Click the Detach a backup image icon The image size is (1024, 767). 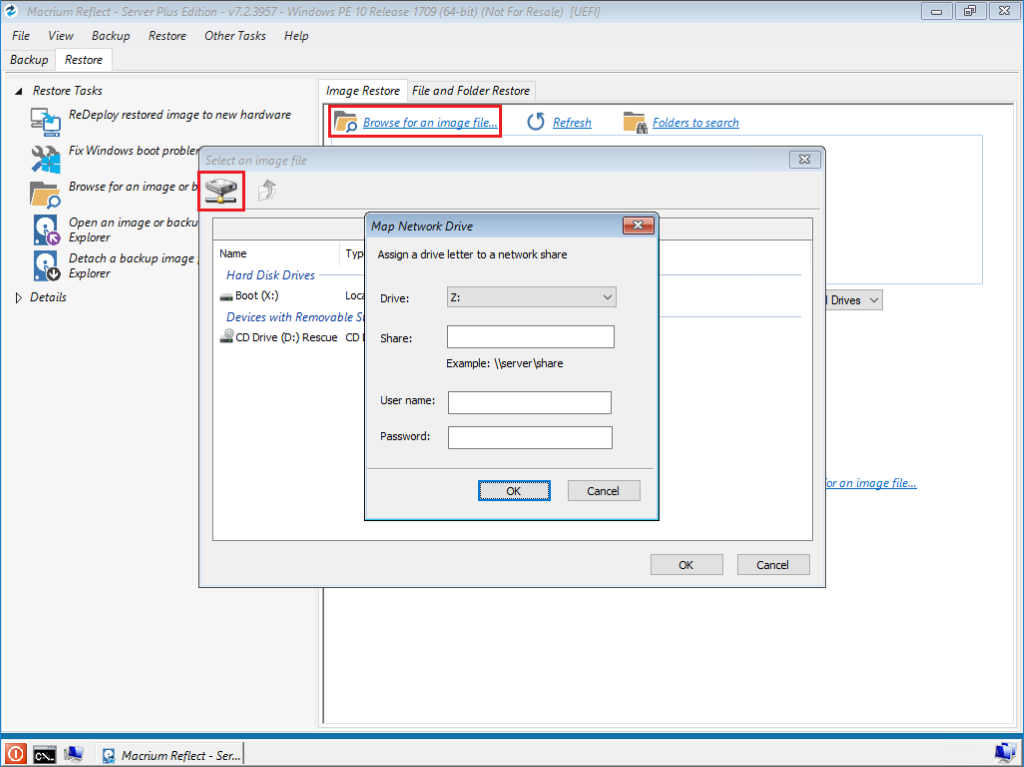click(46, 266)
